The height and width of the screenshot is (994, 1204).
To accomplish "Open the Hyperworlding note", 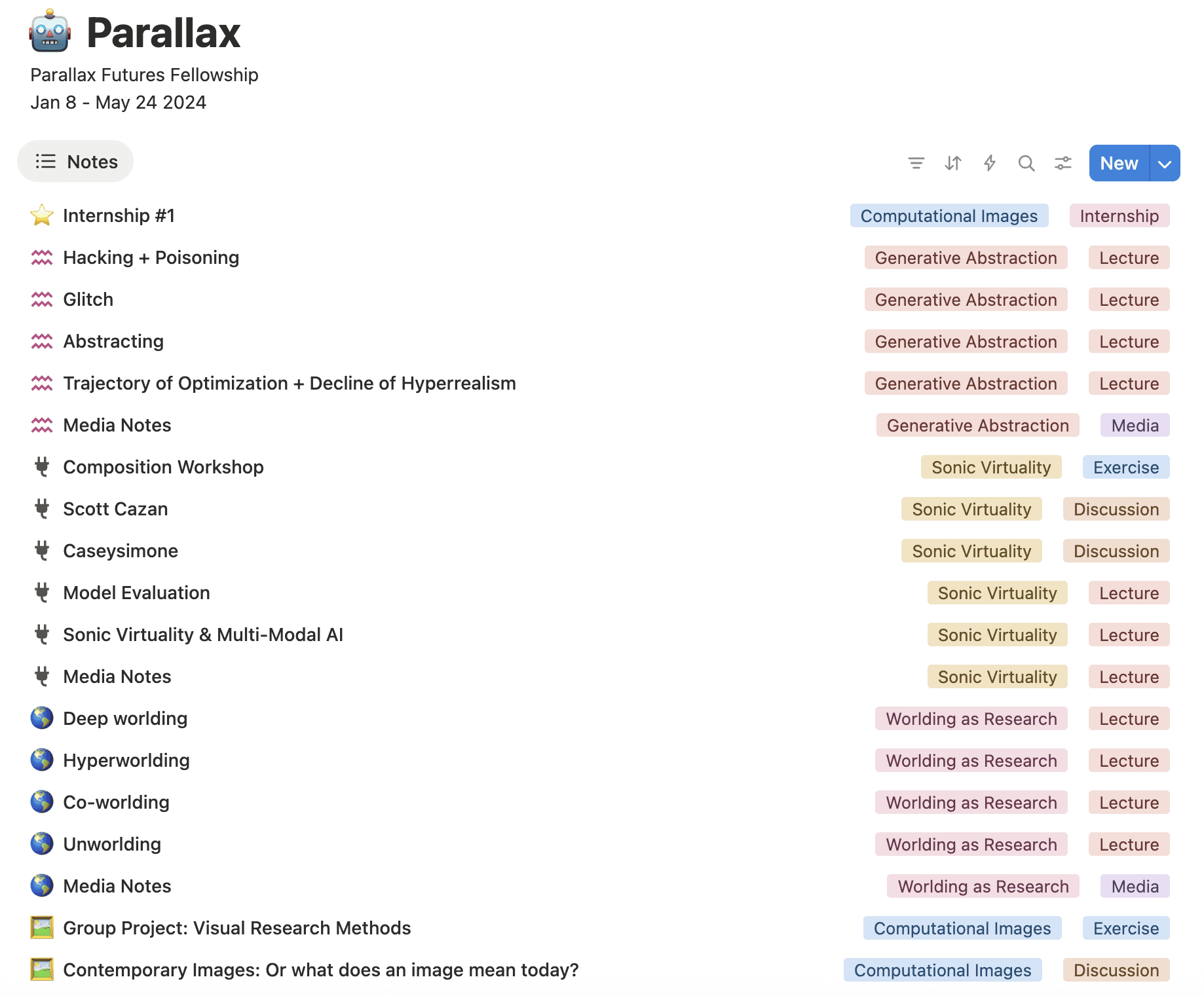I will (x=126, y=760).
